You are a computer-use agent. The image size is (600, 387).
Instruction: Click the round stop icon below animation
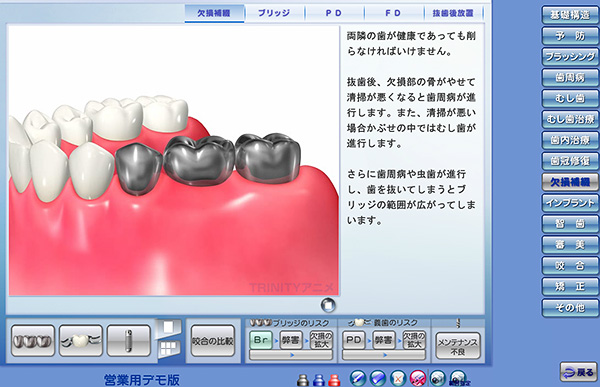coord(328,305)
